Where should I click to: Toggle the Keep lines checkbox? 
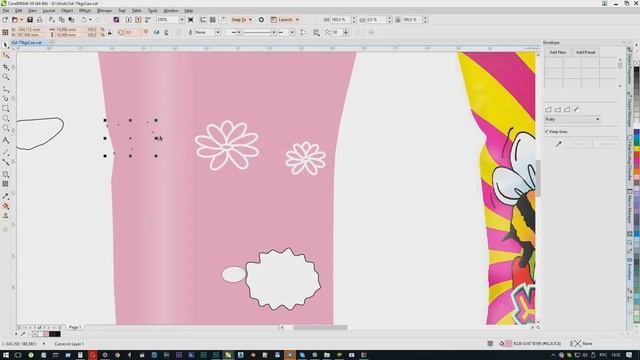click(x=547, y=131)
